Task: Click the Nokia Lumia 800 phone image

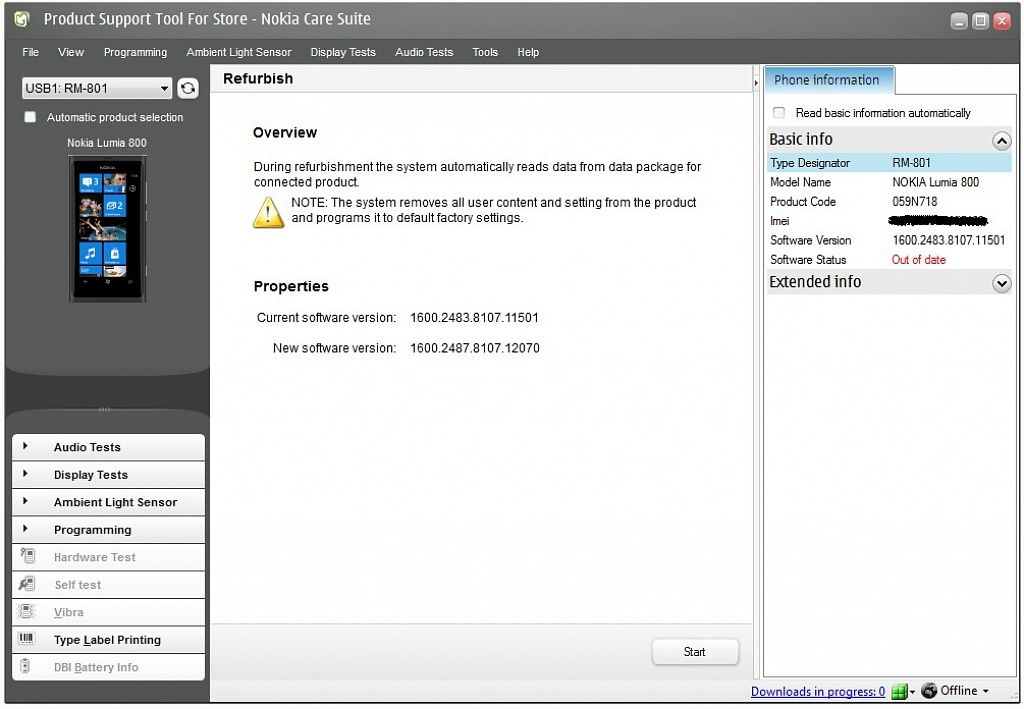Action: click(107, 229)
